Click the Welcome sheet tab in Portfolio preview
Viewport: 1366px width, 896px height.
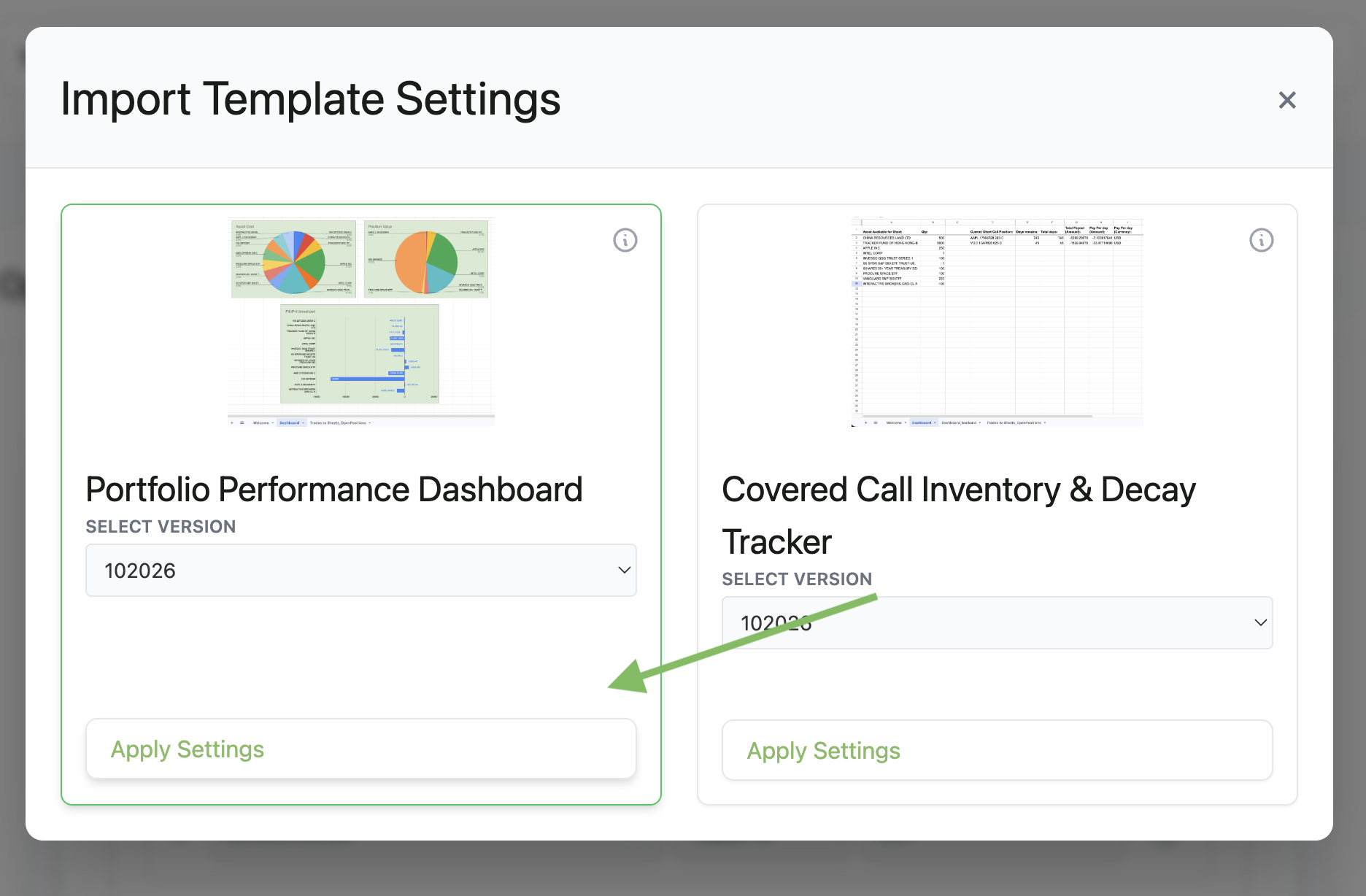click(x=261, y=423)
